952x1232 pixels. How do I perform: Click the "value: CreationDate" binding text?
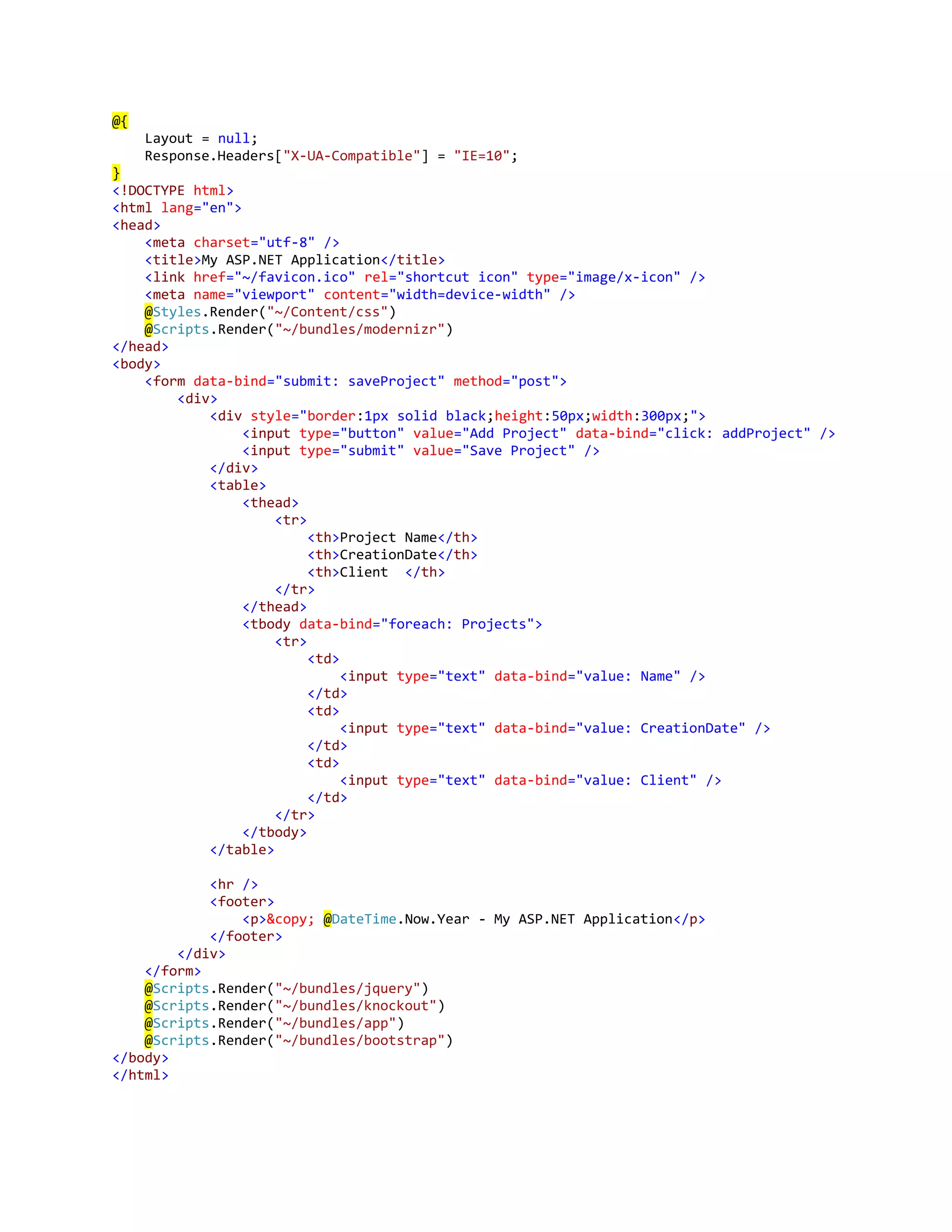660,728
